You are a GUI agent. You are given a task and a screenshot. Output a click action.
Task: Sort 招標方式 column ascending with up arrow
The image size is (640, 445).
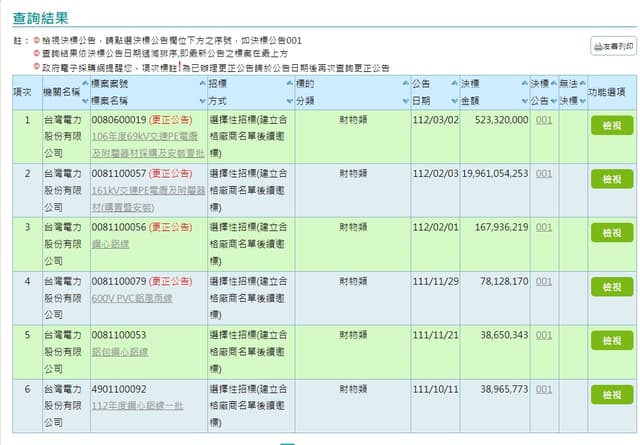tap(289, 84)
